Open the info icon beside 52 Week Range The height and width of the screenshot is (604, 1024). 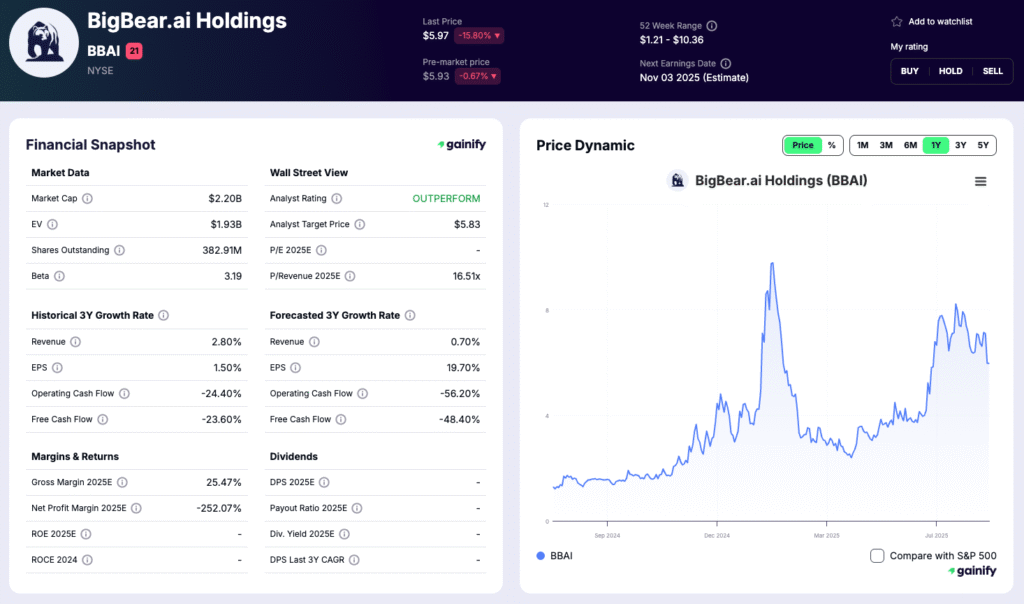click(712, 25)
